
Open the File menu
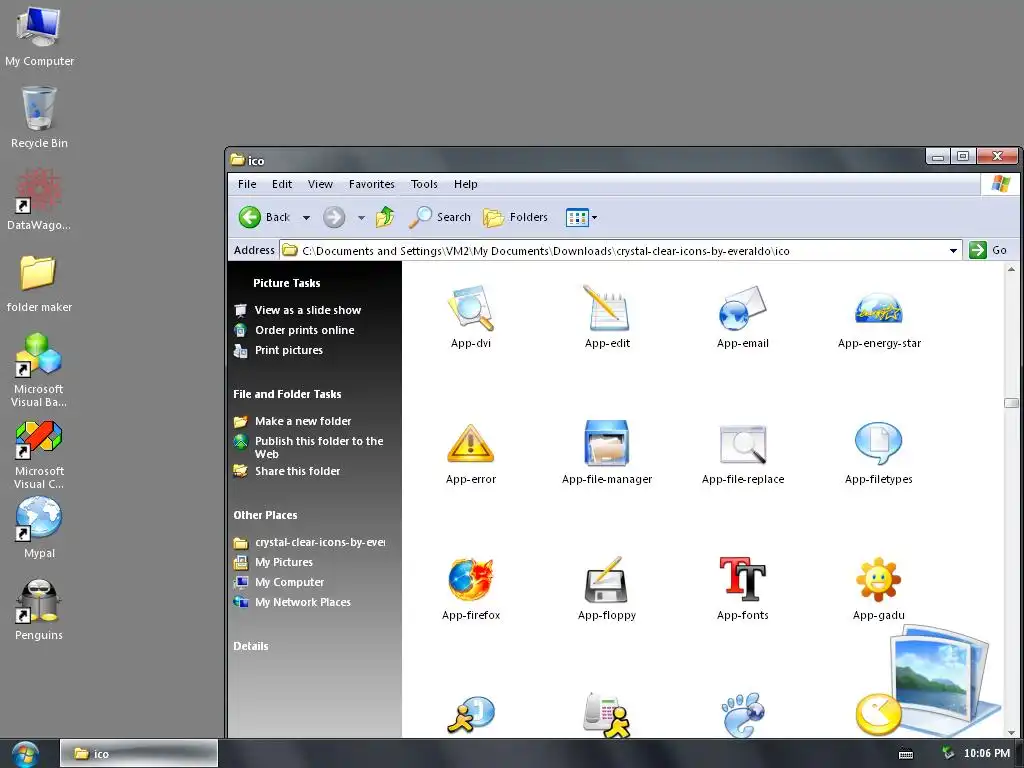247,184
